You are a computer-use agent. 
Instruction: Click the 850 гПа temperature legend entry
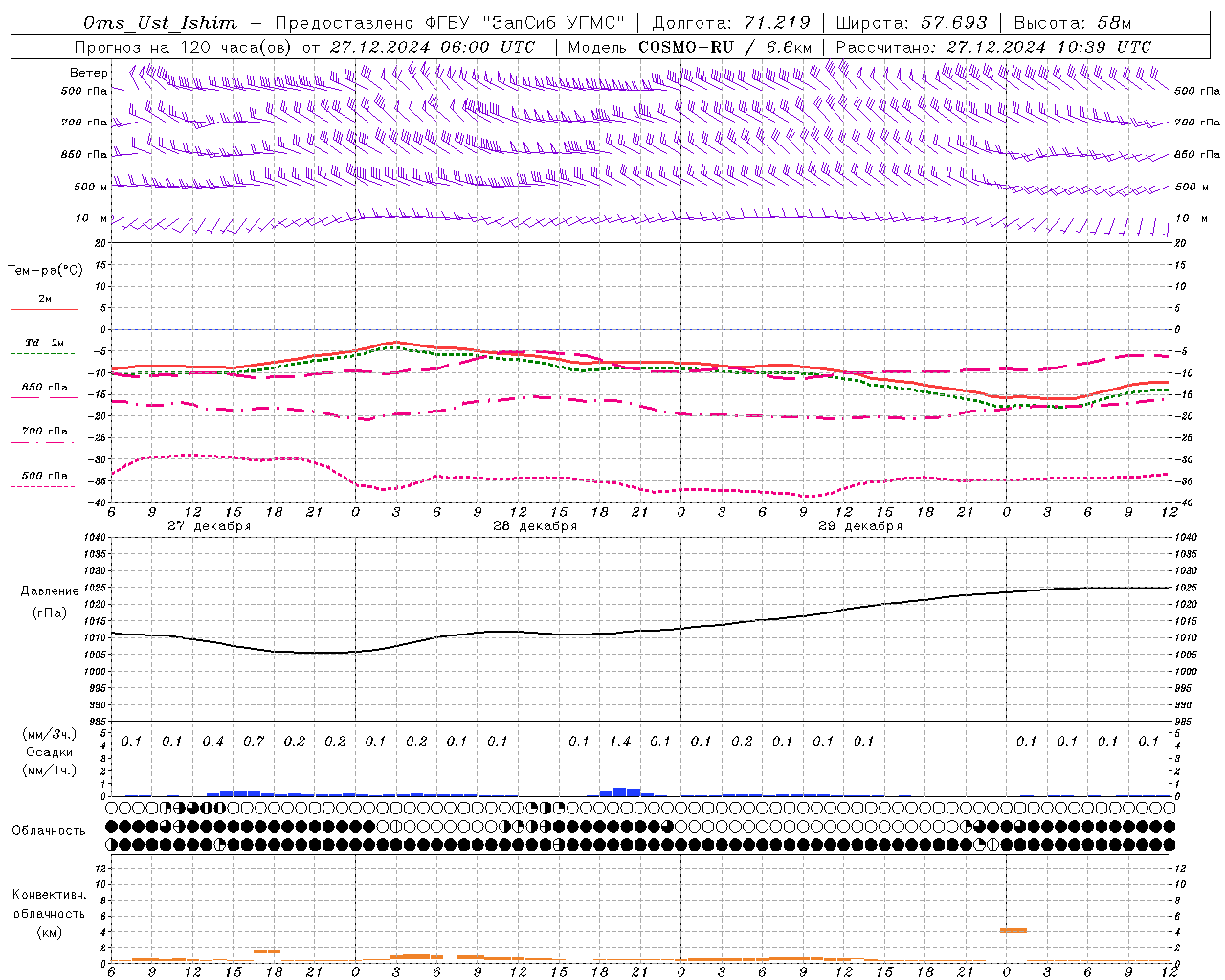(45, 388)
